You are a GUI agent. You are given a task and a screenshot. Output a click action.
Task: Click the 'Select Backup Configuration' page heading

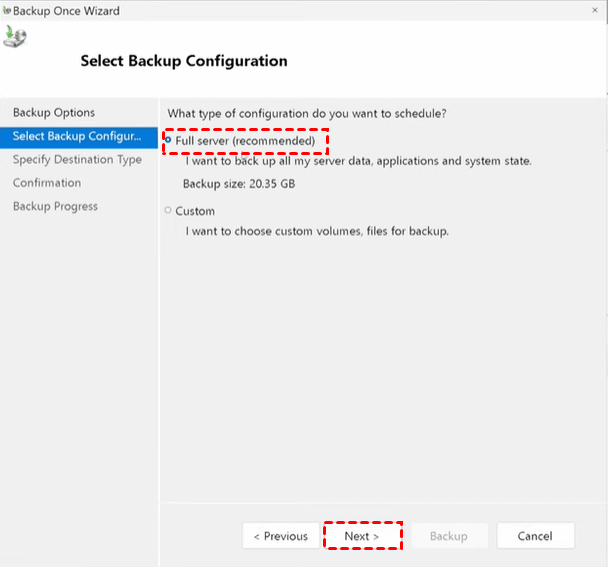[184, 61]
